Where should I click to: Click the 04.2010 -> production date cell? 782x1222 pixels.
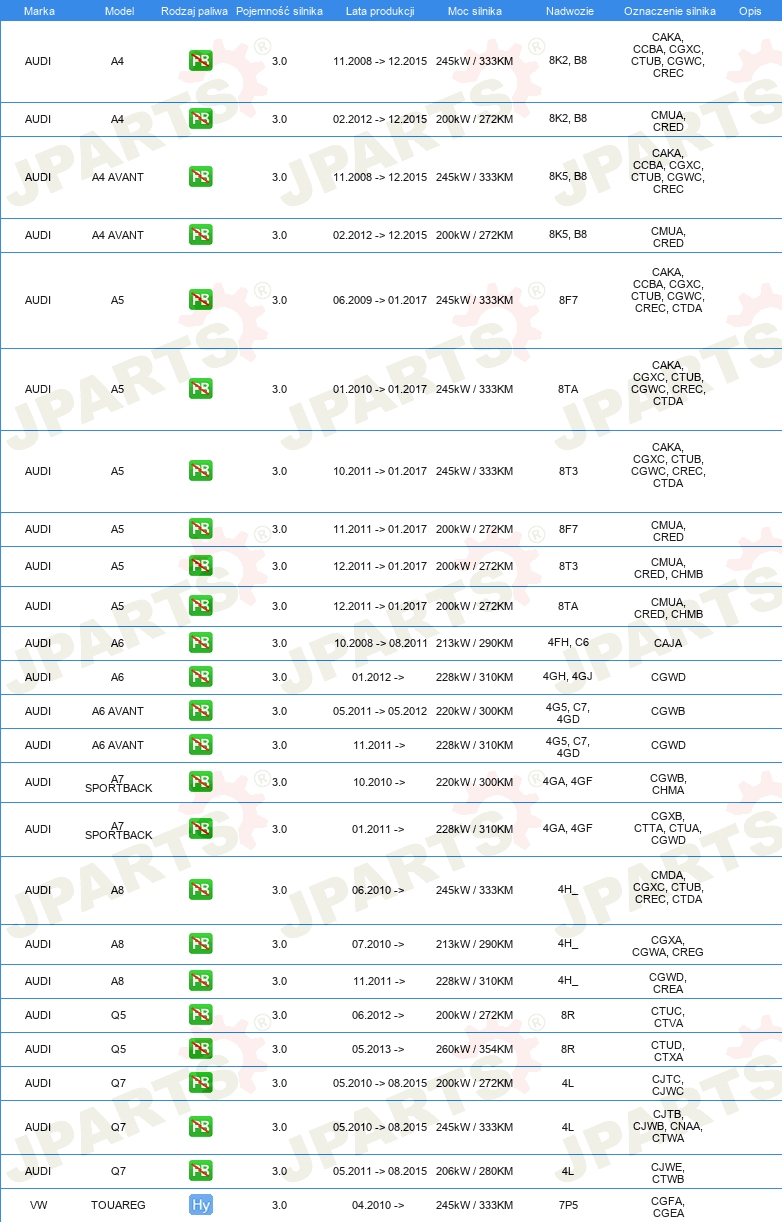tap(378, 1205)
